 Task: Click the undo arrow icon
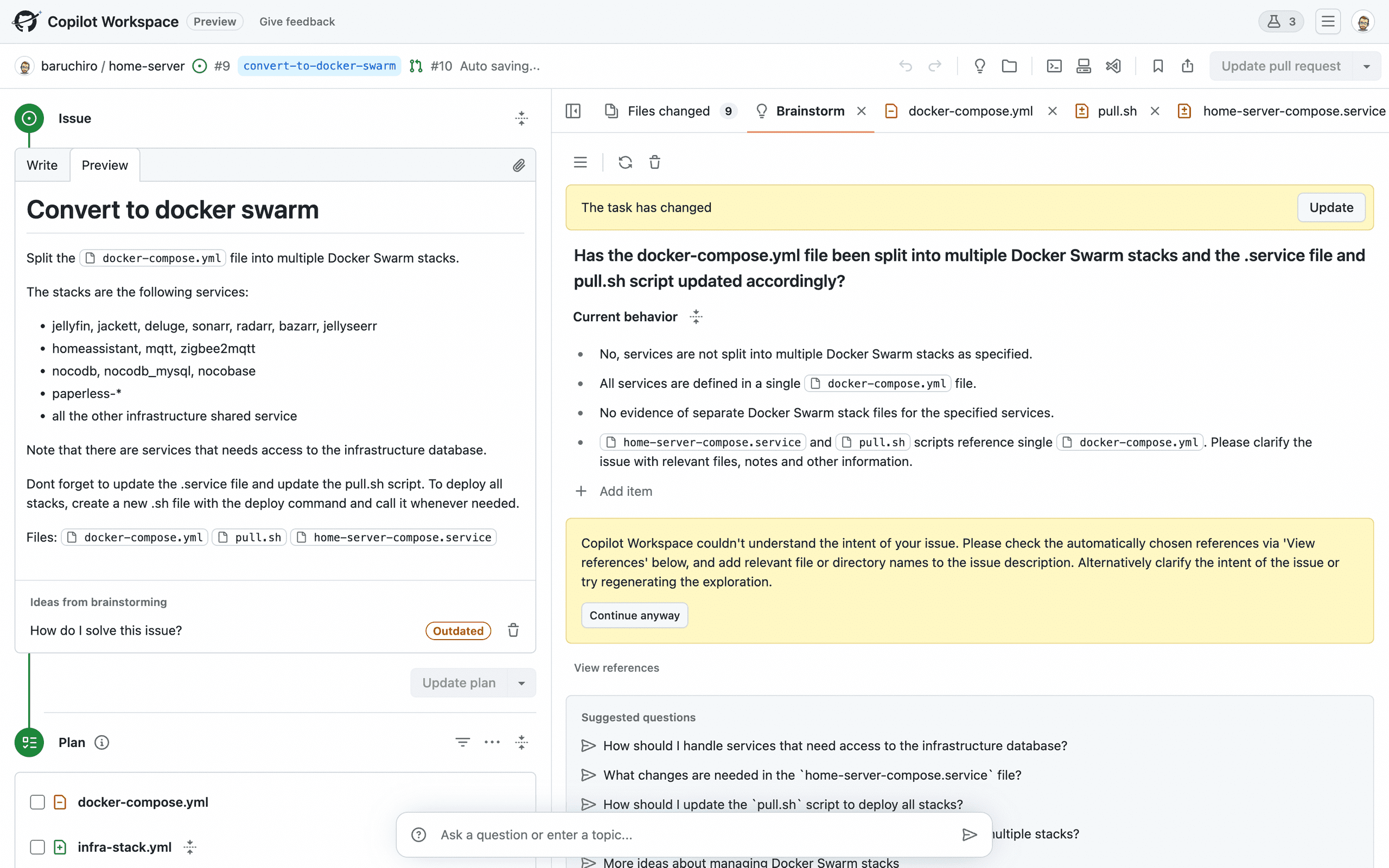coord(906,66)
